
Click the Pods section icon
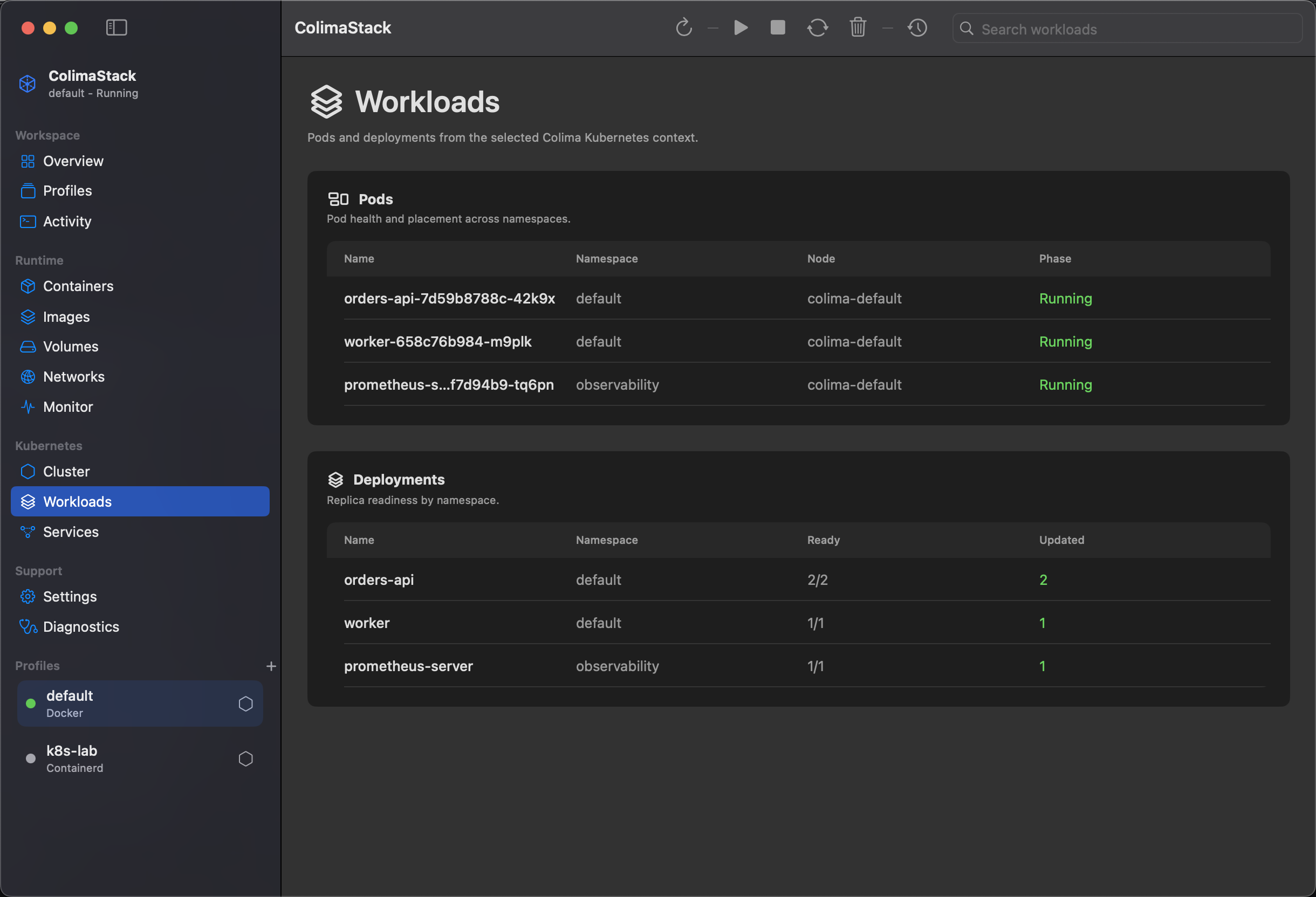click(338, 199)
